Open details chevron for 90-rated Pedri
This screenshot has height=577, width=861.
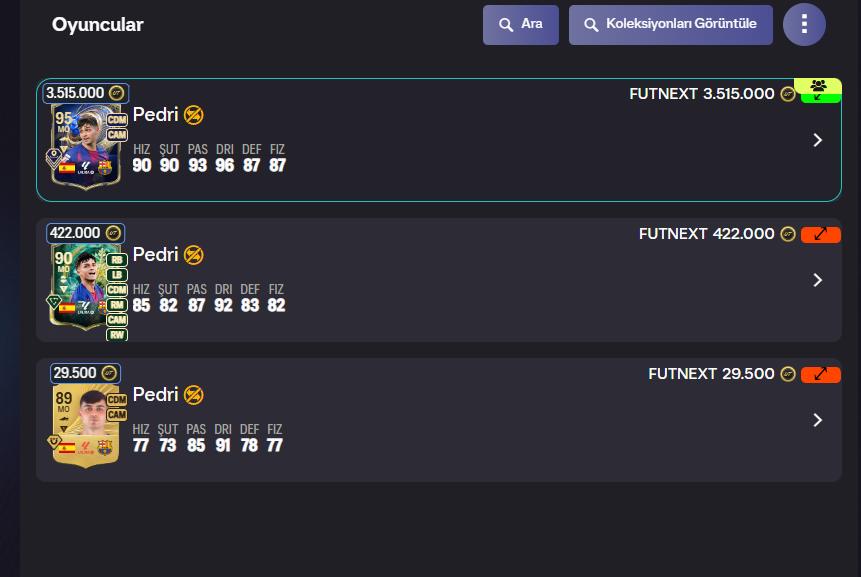818,280
